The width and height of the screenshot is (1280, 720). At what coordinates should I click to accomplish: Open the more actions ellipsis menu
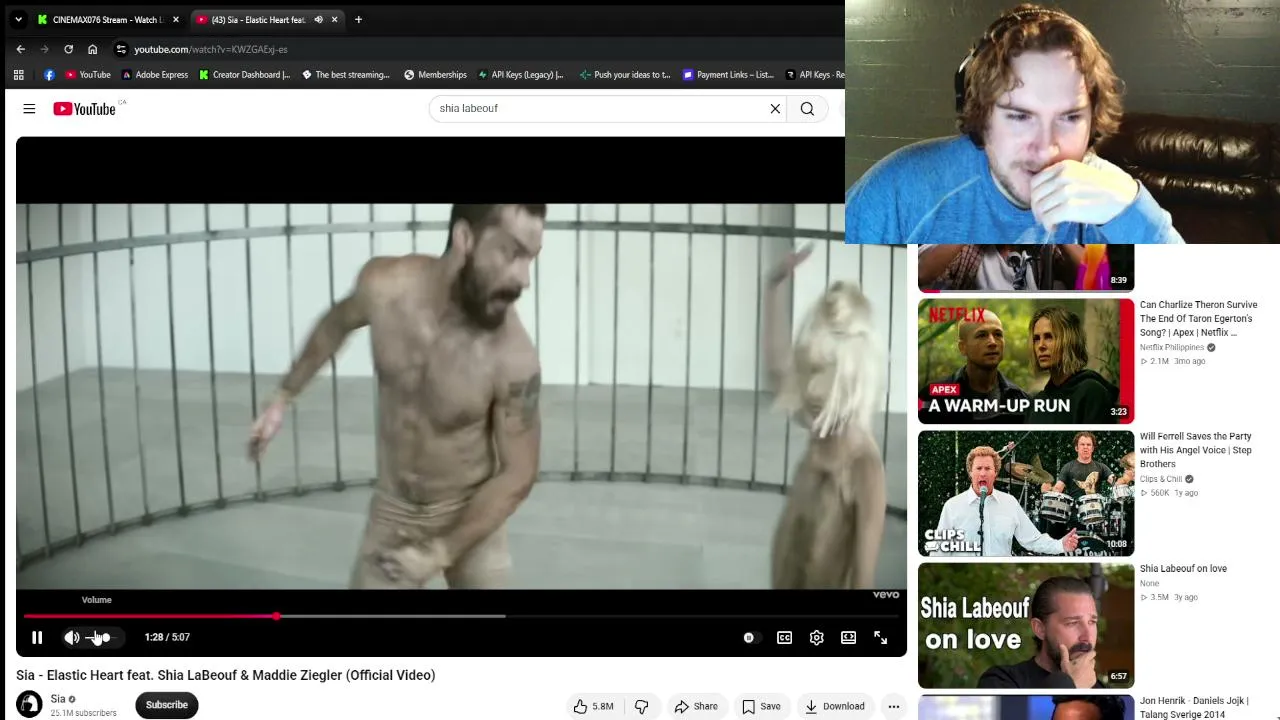[894, 706]
